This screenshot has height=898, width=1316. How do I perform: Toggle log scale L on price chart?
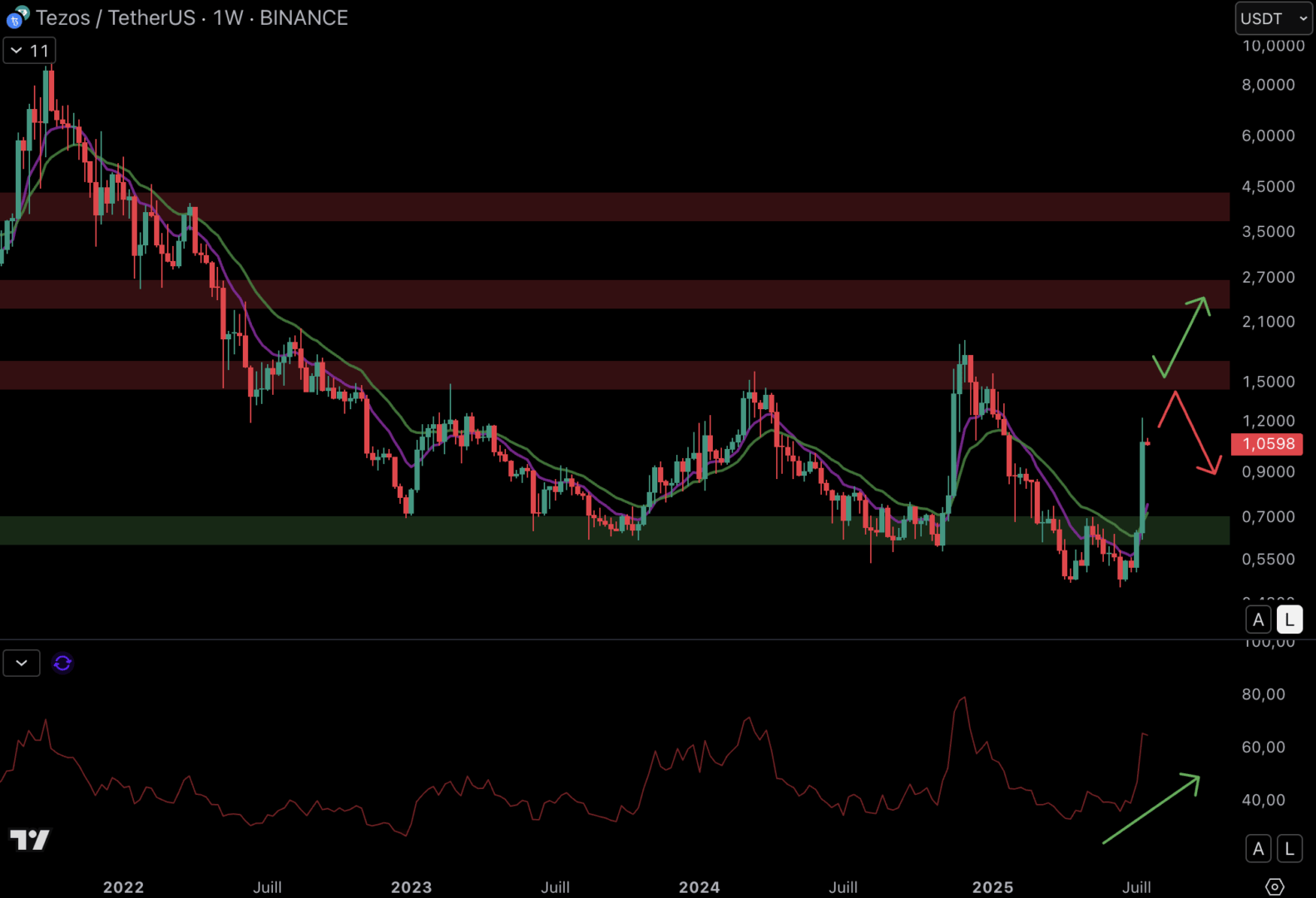[1289, 619]
